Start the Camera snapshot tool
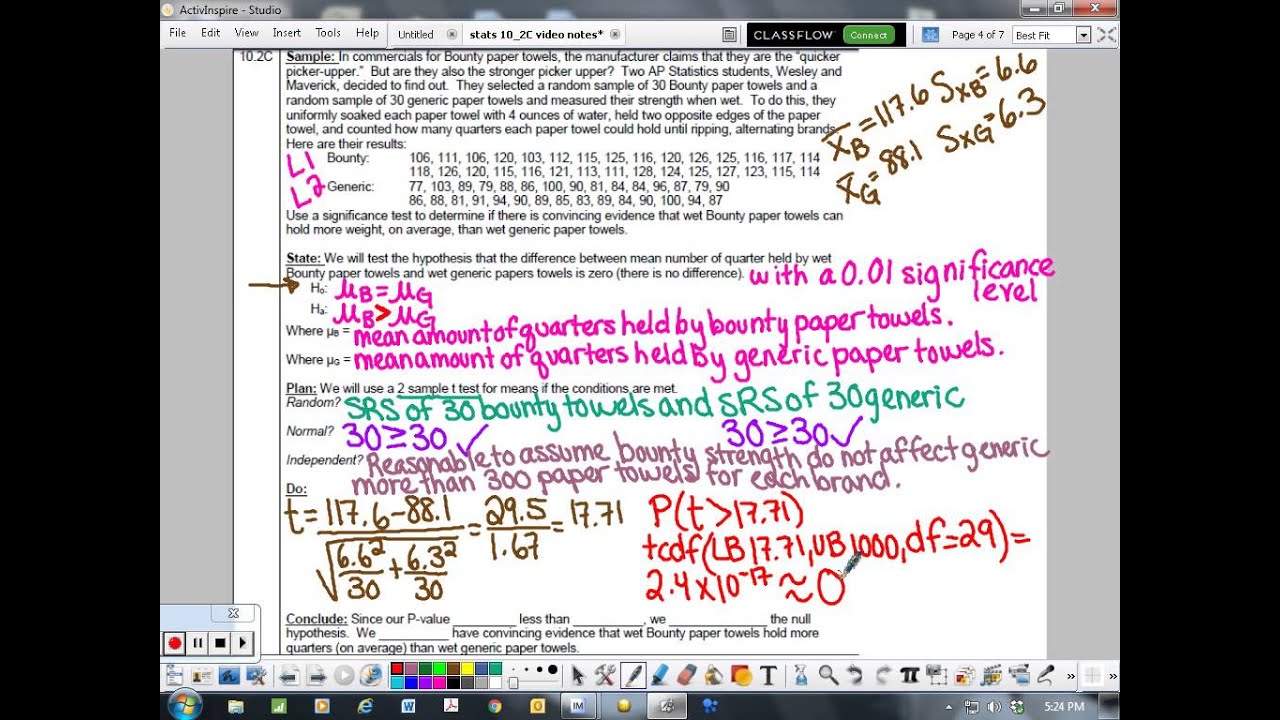The width and height of the screenshot is (1280, 720). point(936,675)
